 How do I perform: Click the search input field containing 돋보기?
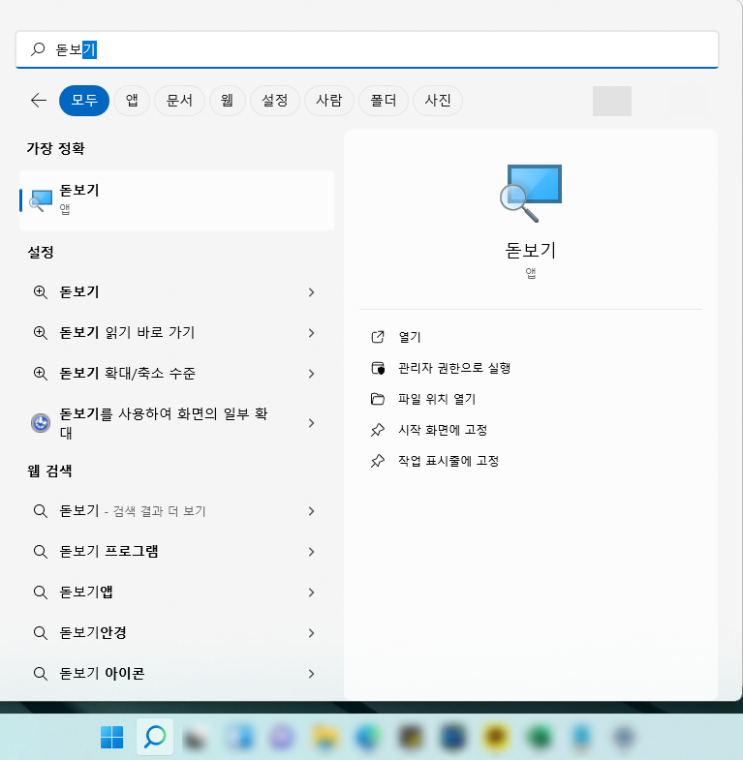pos(367,49)
